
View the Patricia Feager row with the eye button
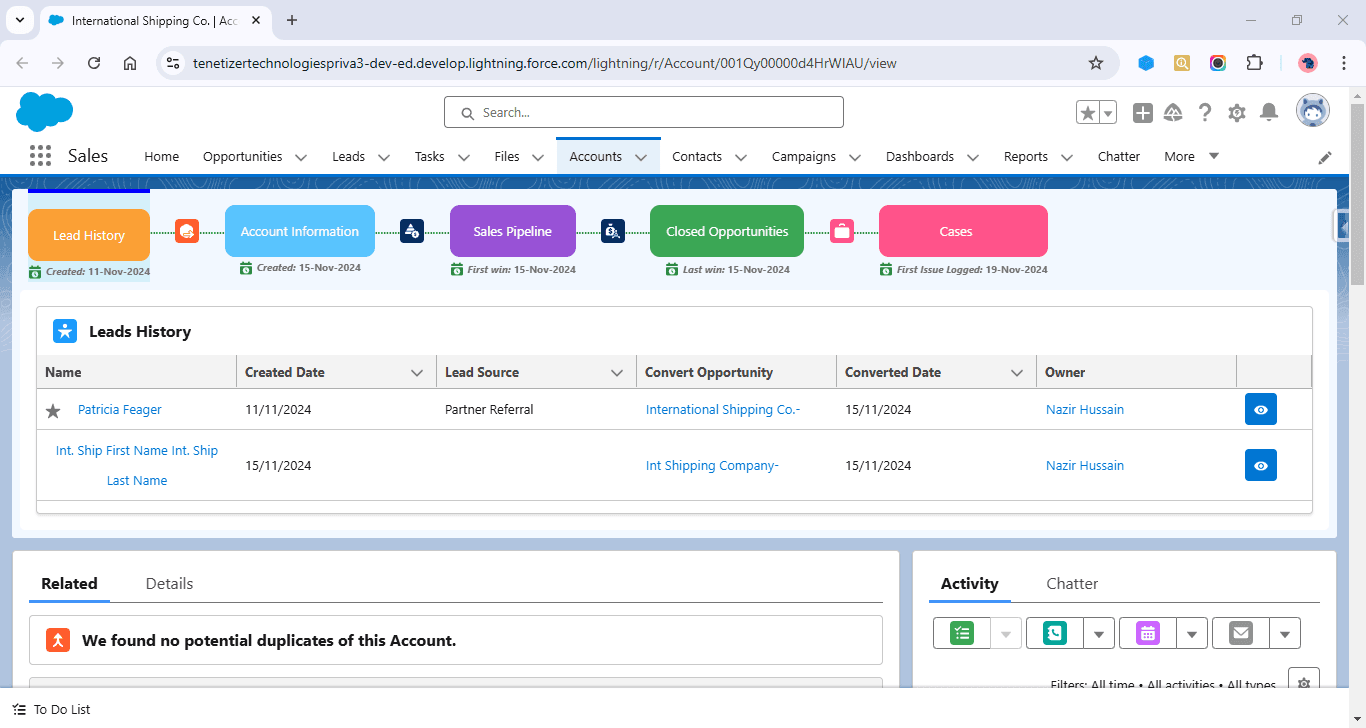[x=1261, y=409]
